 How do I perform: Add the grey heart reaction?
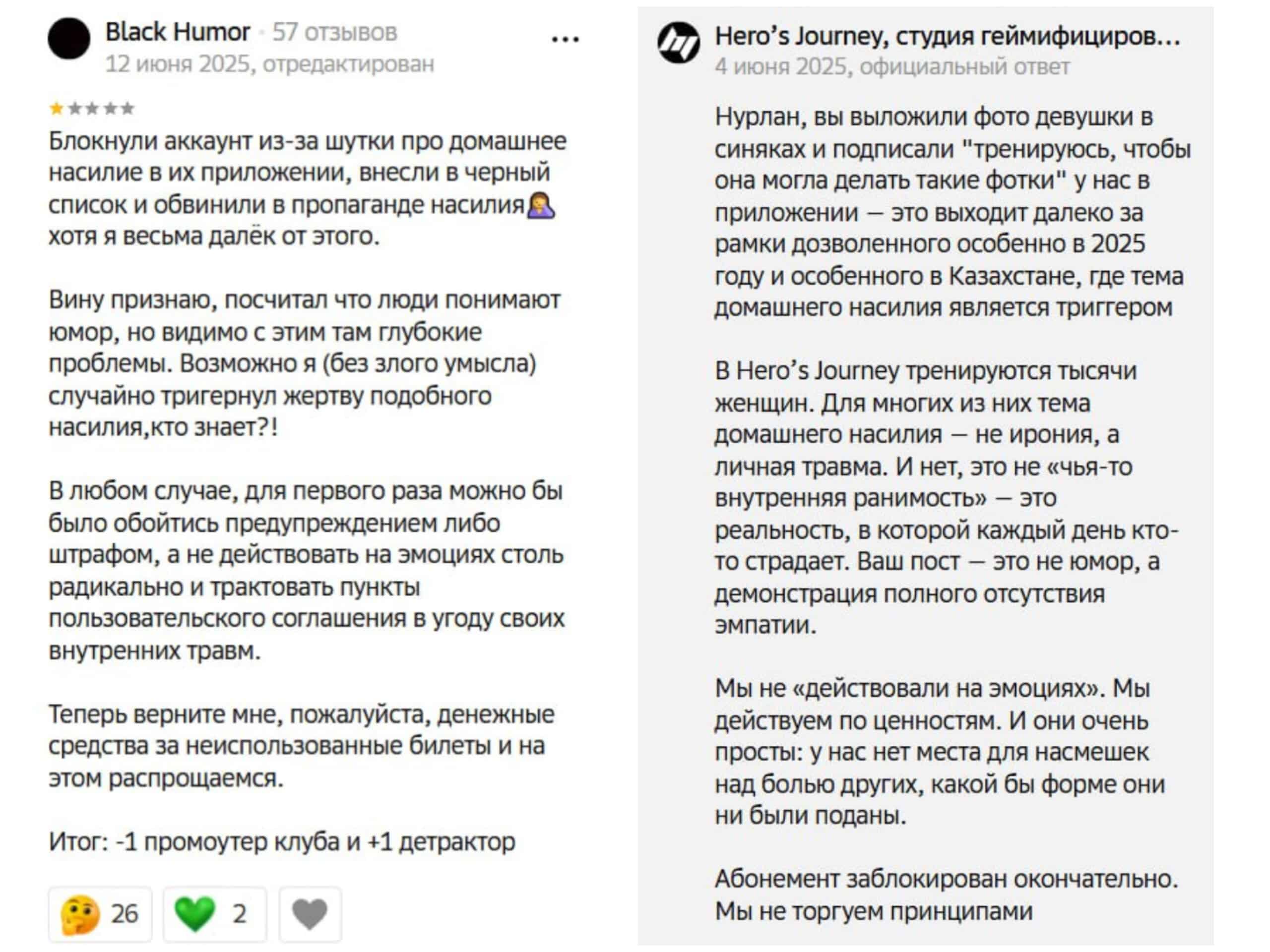310,913
